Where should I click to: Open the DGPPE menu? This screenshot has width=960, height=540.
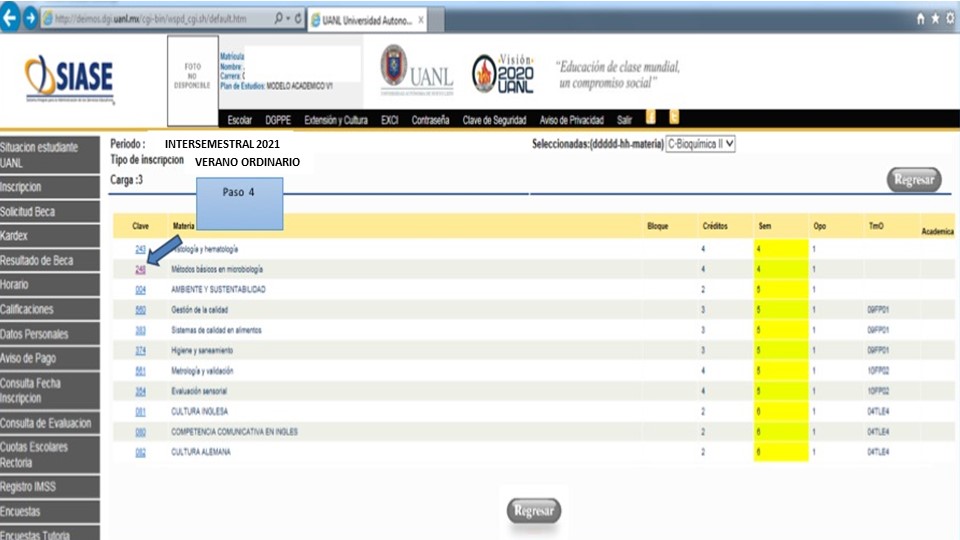278,120
